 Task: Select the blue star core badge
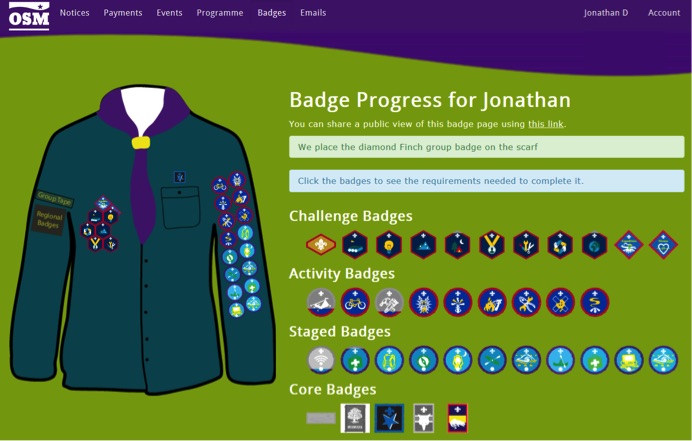tap(389, 418)
